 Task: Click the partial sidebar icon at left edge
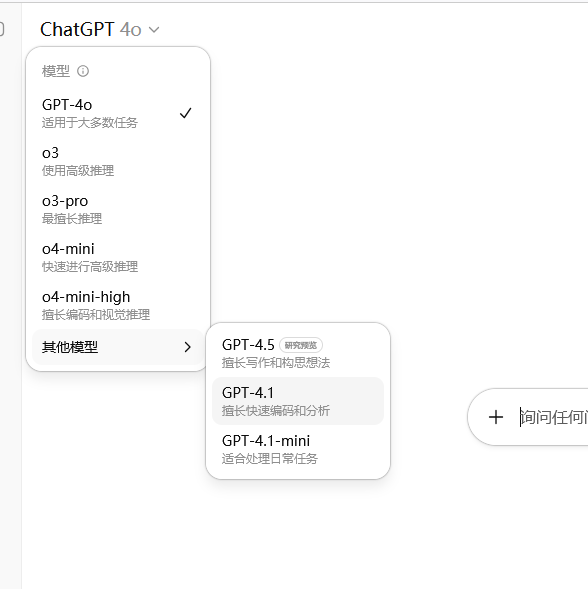pyautogui.click(x=2, y=29)
